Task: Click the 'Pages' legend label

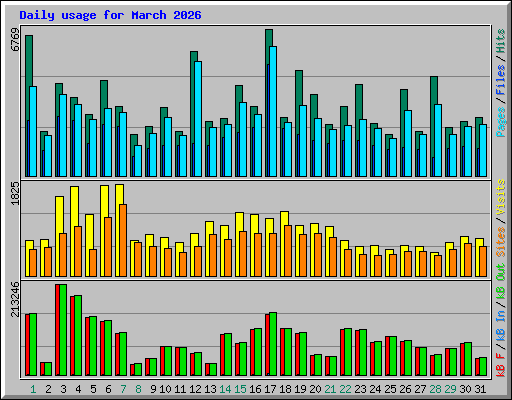Action: (x=501, y=122)
